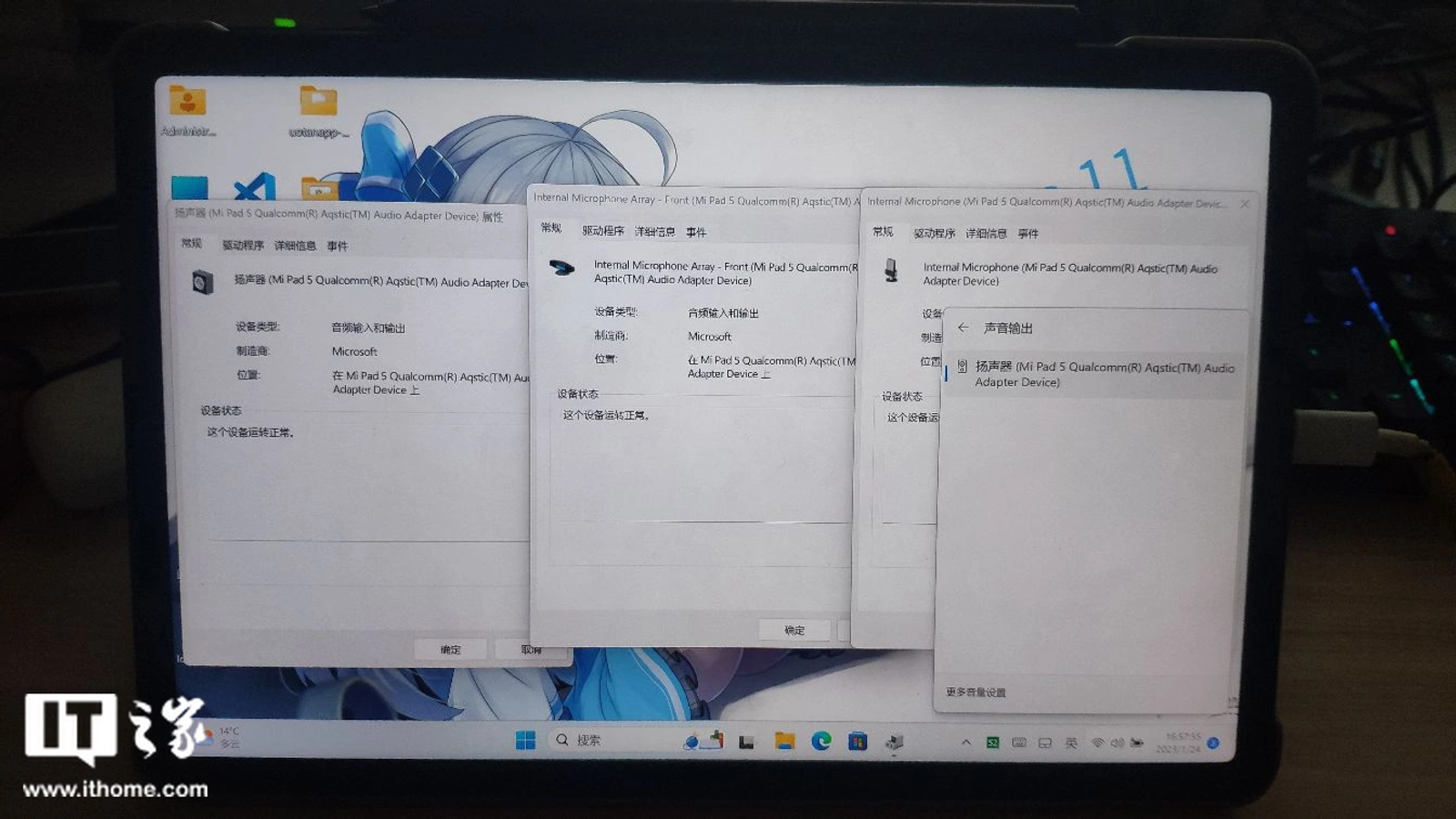Open 详细信息 tab in 扬声器 properties
This screenshot has height=819, width=1456.
295,246
